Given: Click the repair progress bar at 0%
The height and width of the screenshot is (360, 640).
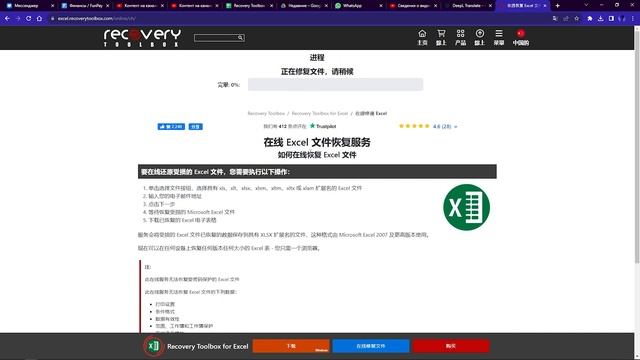Looking at the screenshot, I should pos(335,84).
